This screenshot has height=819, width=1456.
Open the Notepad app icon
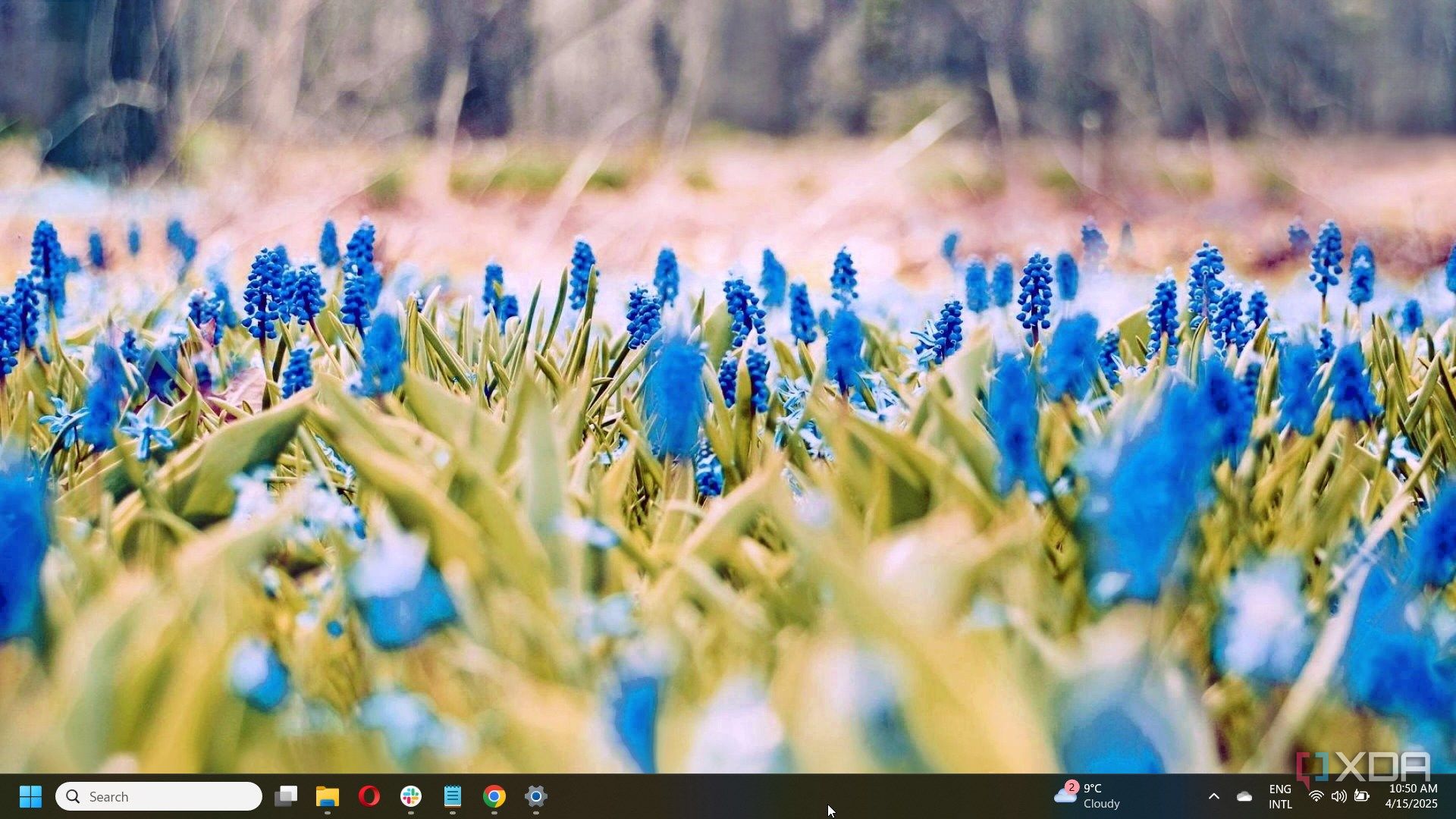pyautogui.click(x=453, y=796)
